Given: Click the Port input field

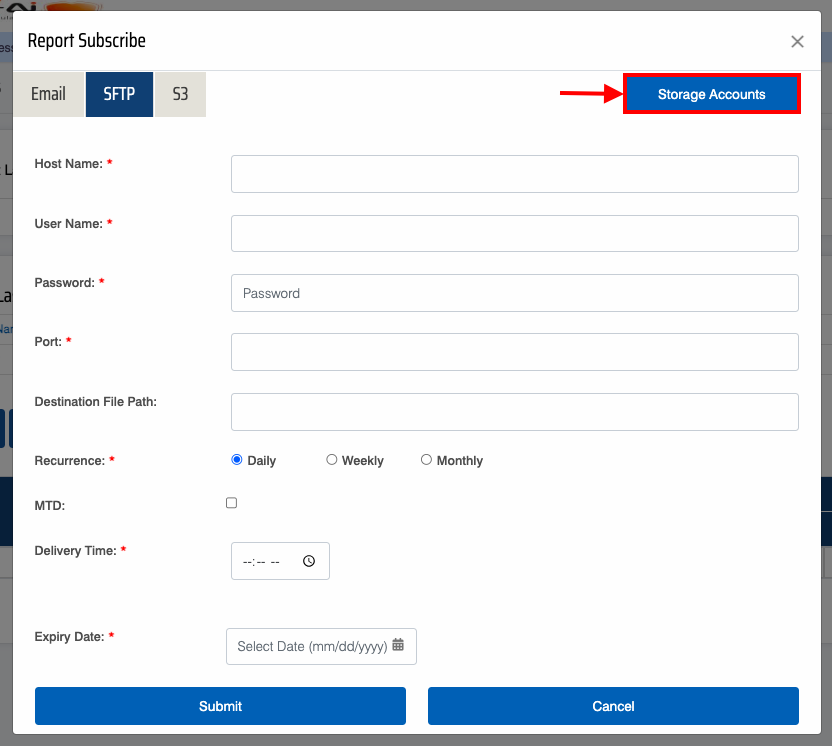Looking at the screenshot, I should 514,352.
